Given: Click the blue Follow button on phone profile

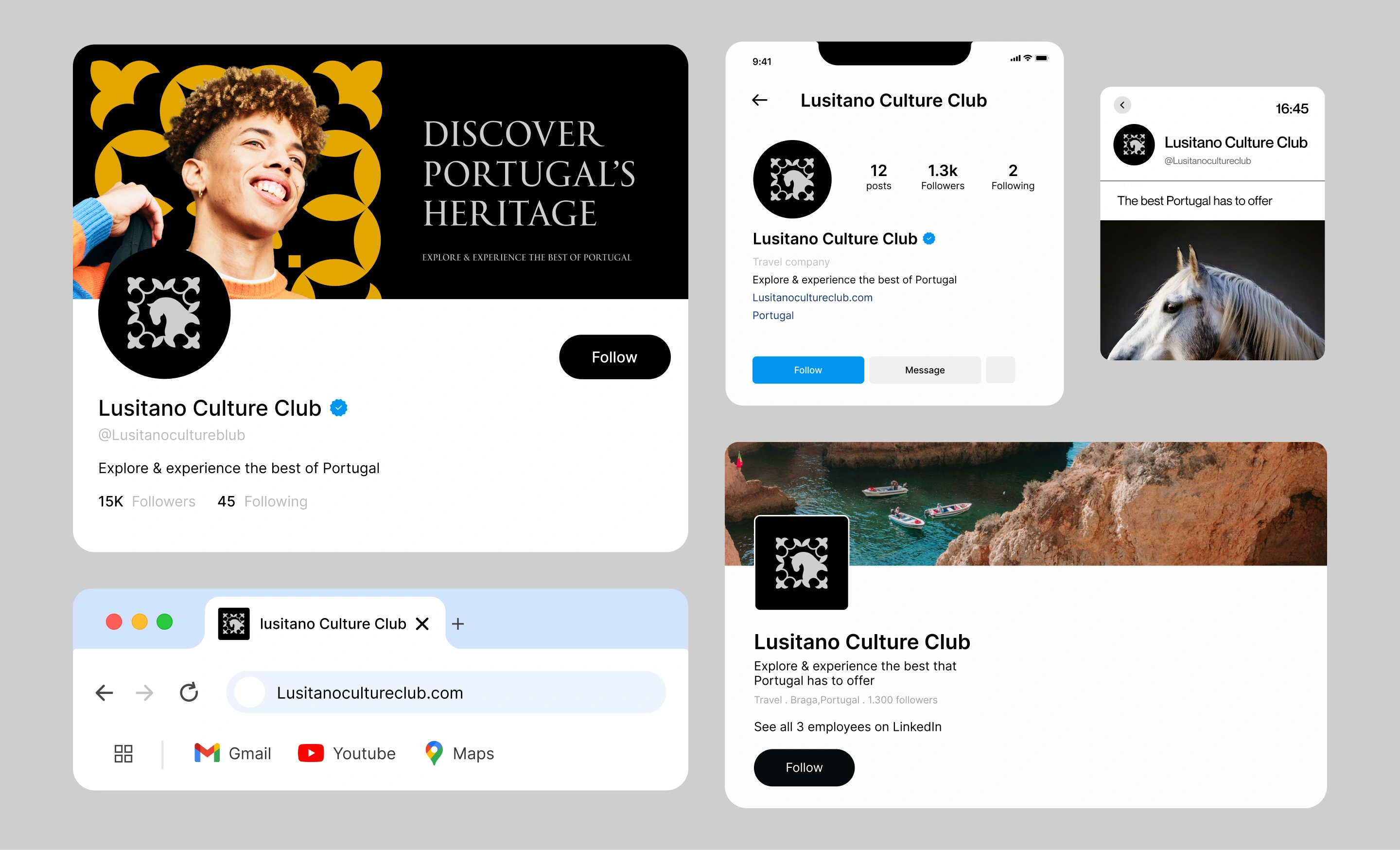Looking at the screenshot, I should pyautogui.click(x=808, y=370).
